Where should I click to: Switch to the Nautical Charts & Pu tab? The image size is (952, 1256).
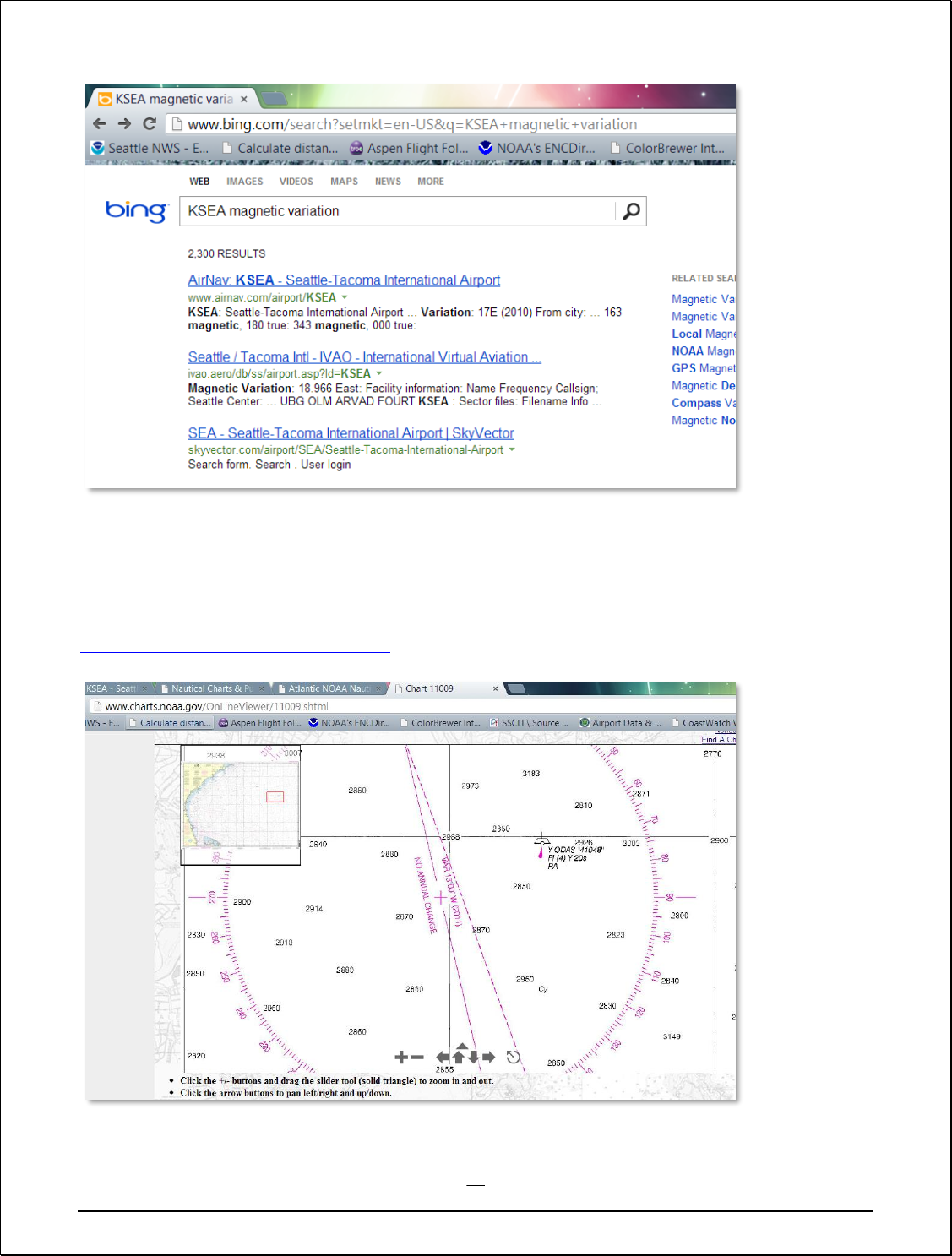[211, 688]
